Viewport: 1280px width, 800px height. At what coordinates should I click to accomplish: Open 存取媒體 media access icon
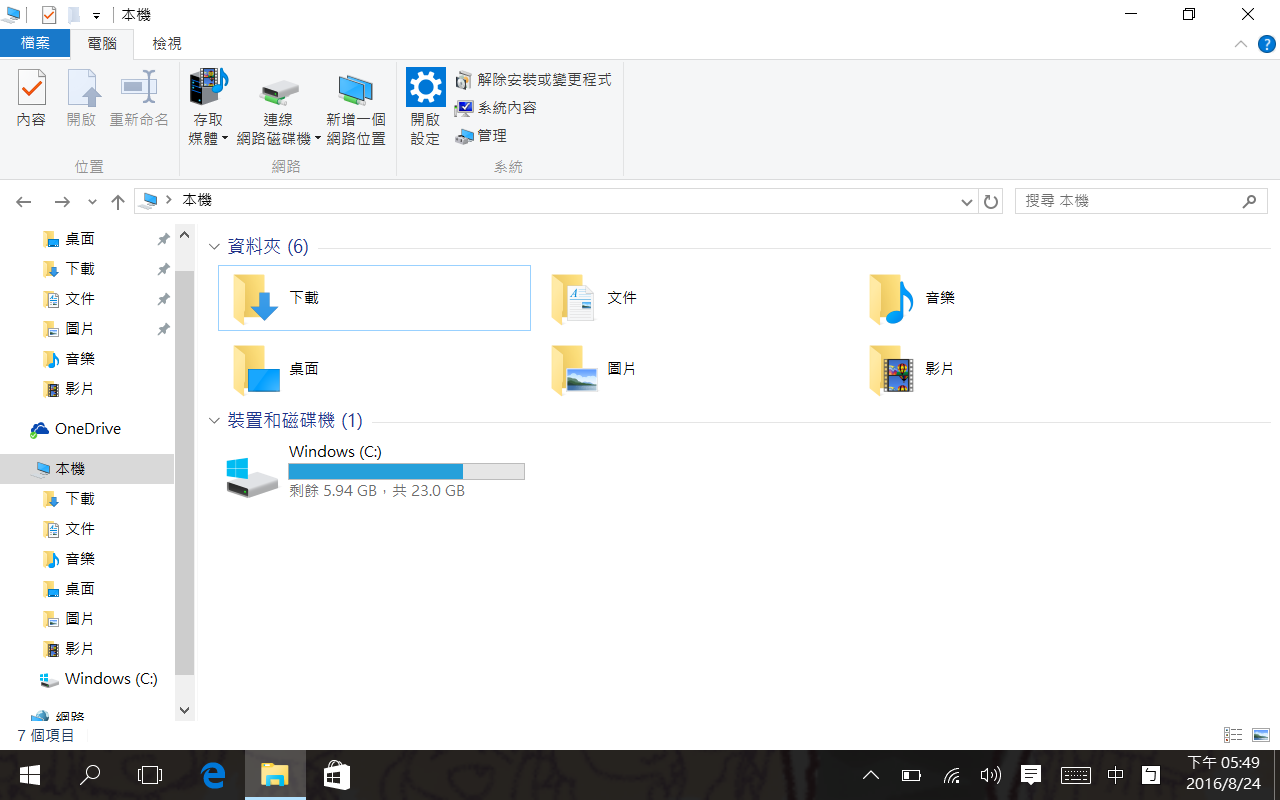[x=209, y=88]
